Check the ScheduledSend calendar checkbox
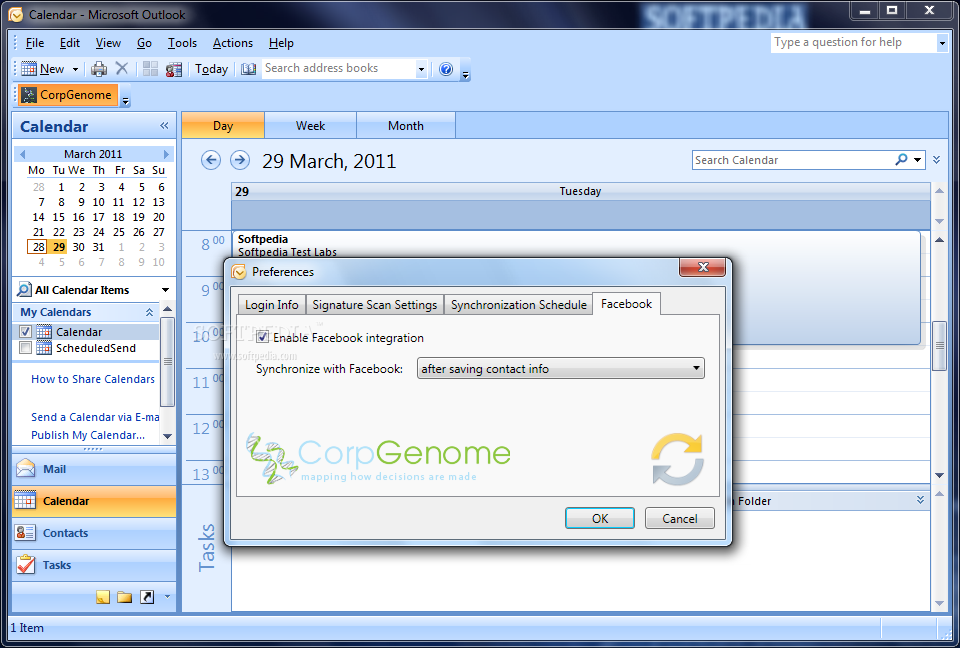Image resolution: width=960 pixels, height=648 pixels. tap(25, 348)
